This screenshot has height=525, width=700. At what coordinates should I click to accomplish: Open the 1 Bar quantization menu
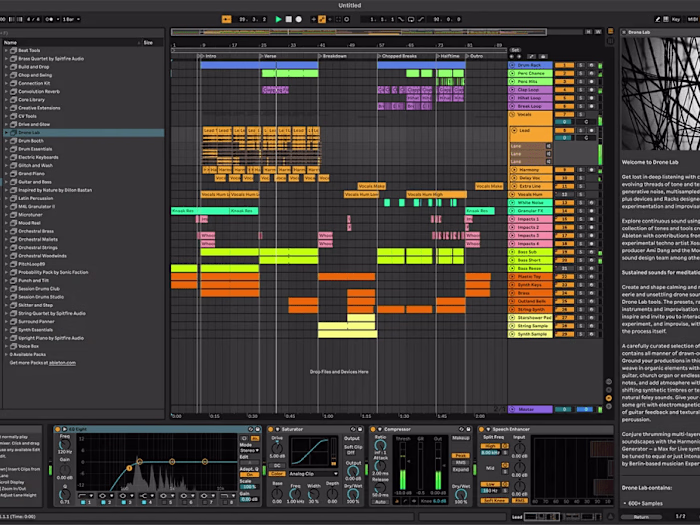[71, 19]
